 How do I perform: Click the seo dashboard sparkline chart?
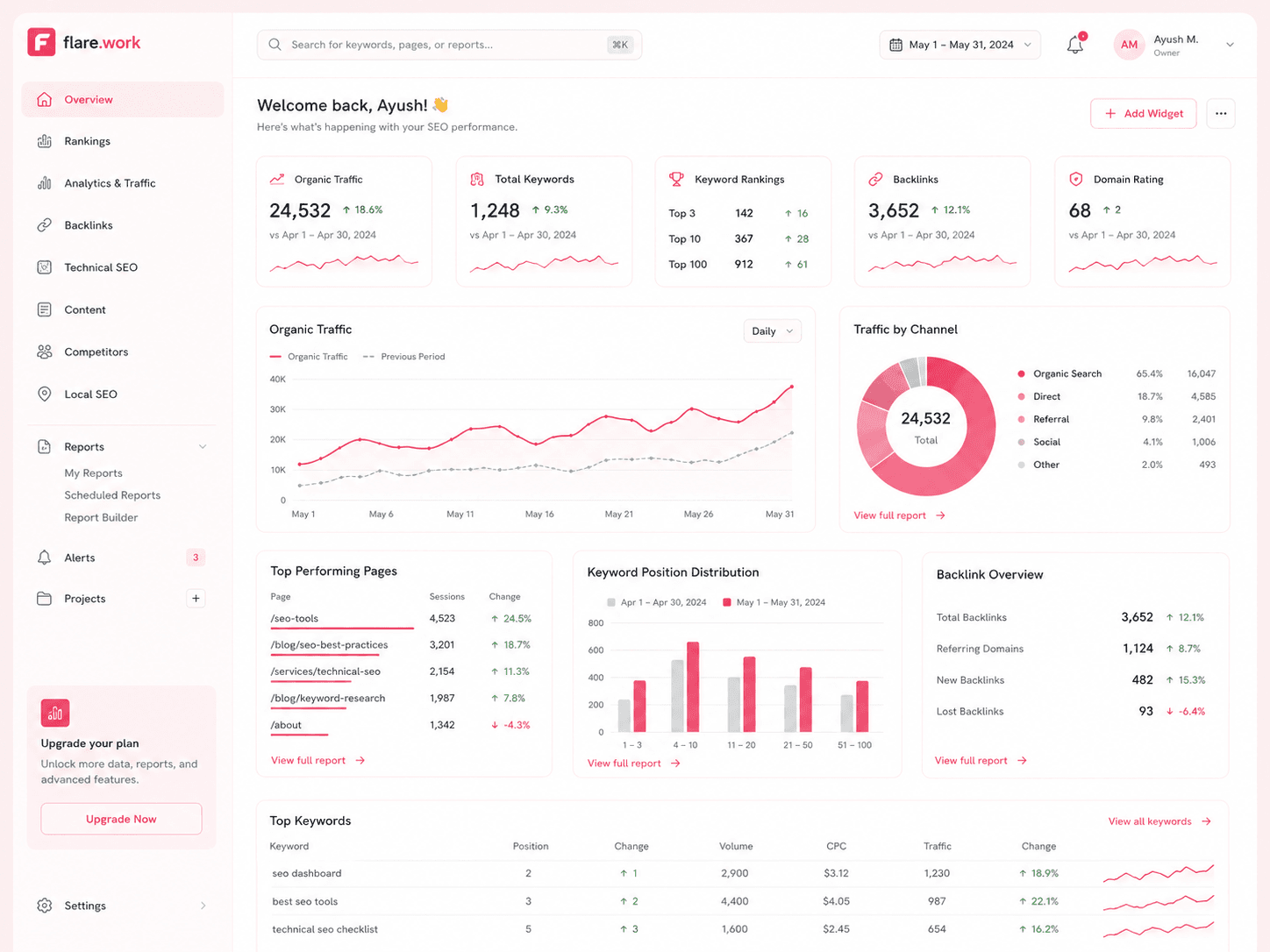[1159, 873]
